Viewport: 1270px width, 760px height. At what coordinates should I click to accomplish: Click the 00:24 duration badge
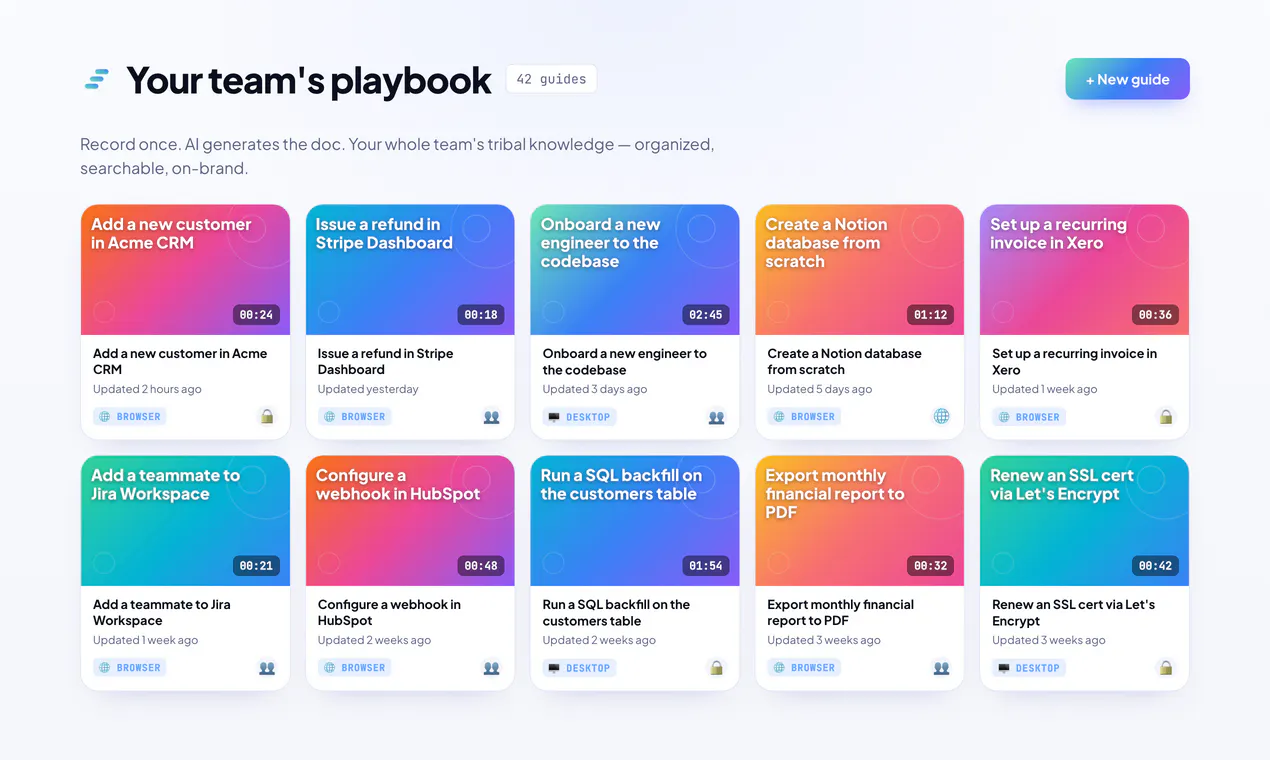[256, 314]
